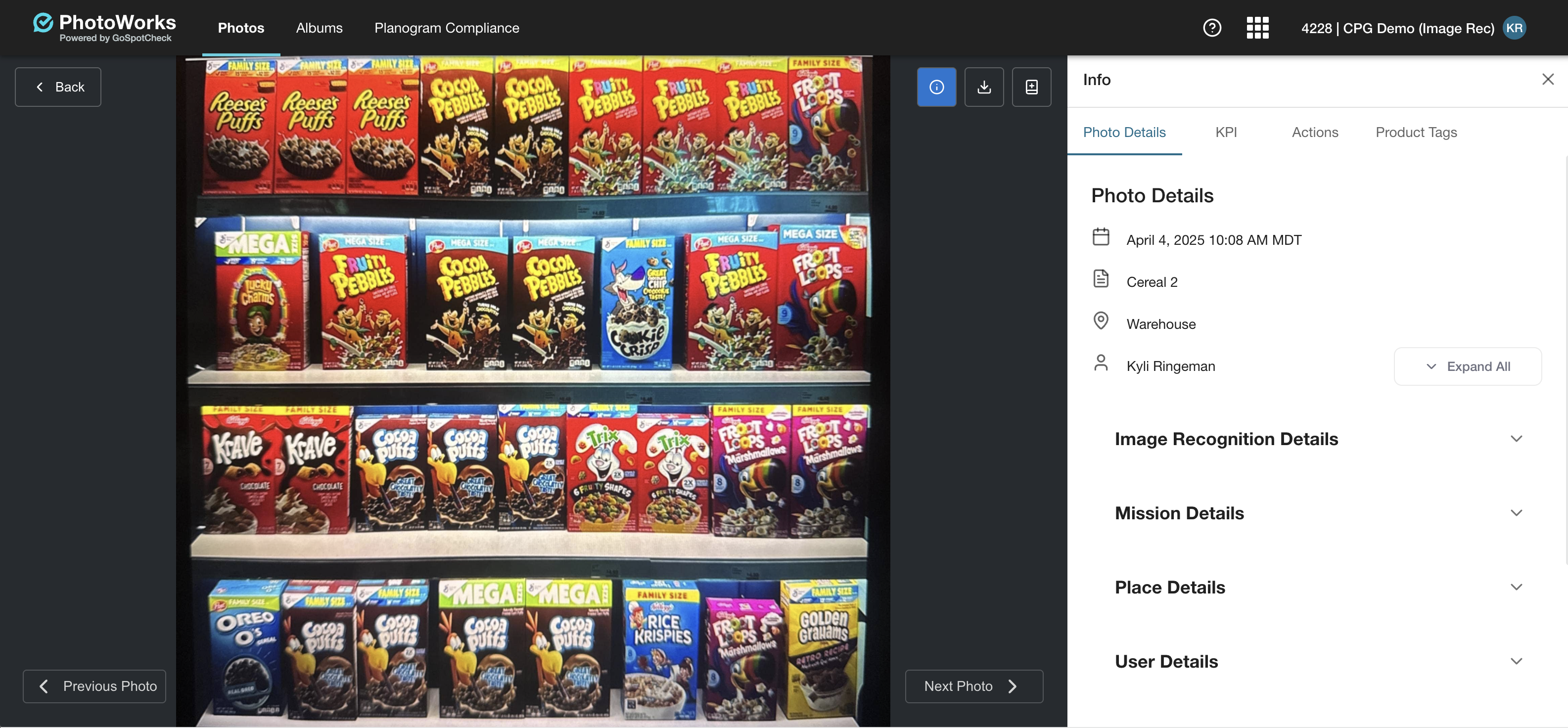
Task: Add photo to album icon
Action: tap(1032, 87)
